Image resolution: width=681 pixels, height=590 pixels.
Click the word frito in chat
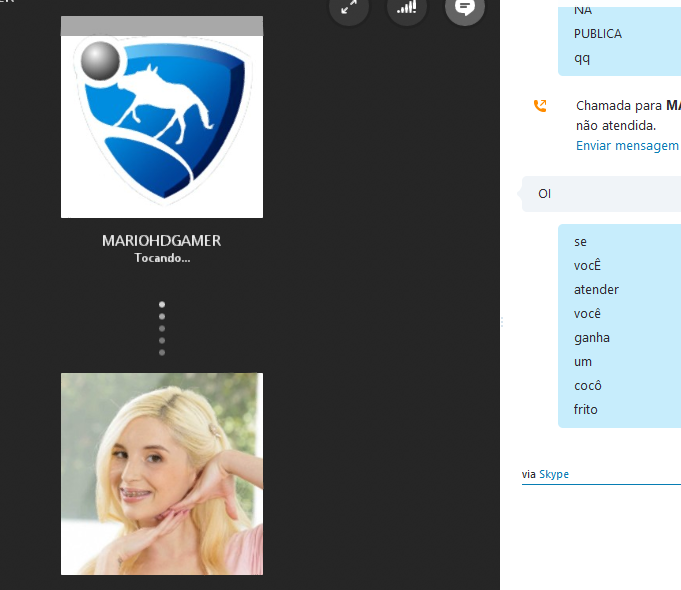(585, 410)
